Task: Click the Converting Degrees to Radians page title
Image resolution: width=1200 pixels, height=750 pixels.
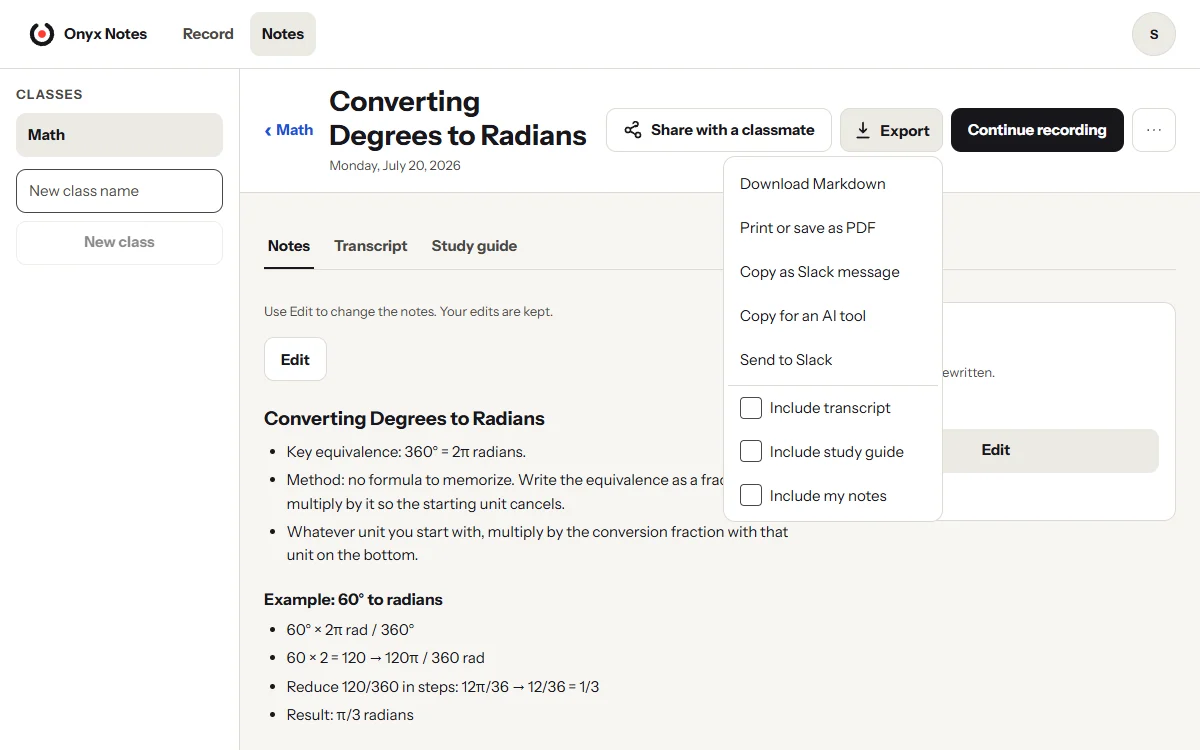Action: pos(458,118)
